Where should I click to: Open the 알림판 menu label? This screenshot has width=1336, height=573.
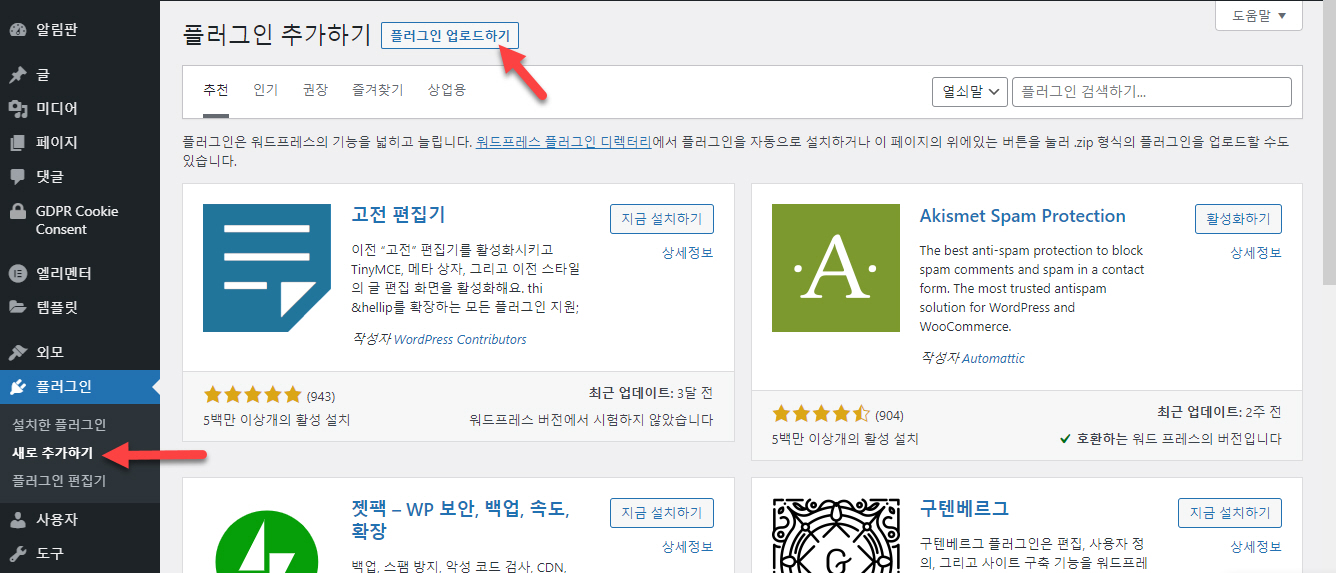[x=57, y=29]
